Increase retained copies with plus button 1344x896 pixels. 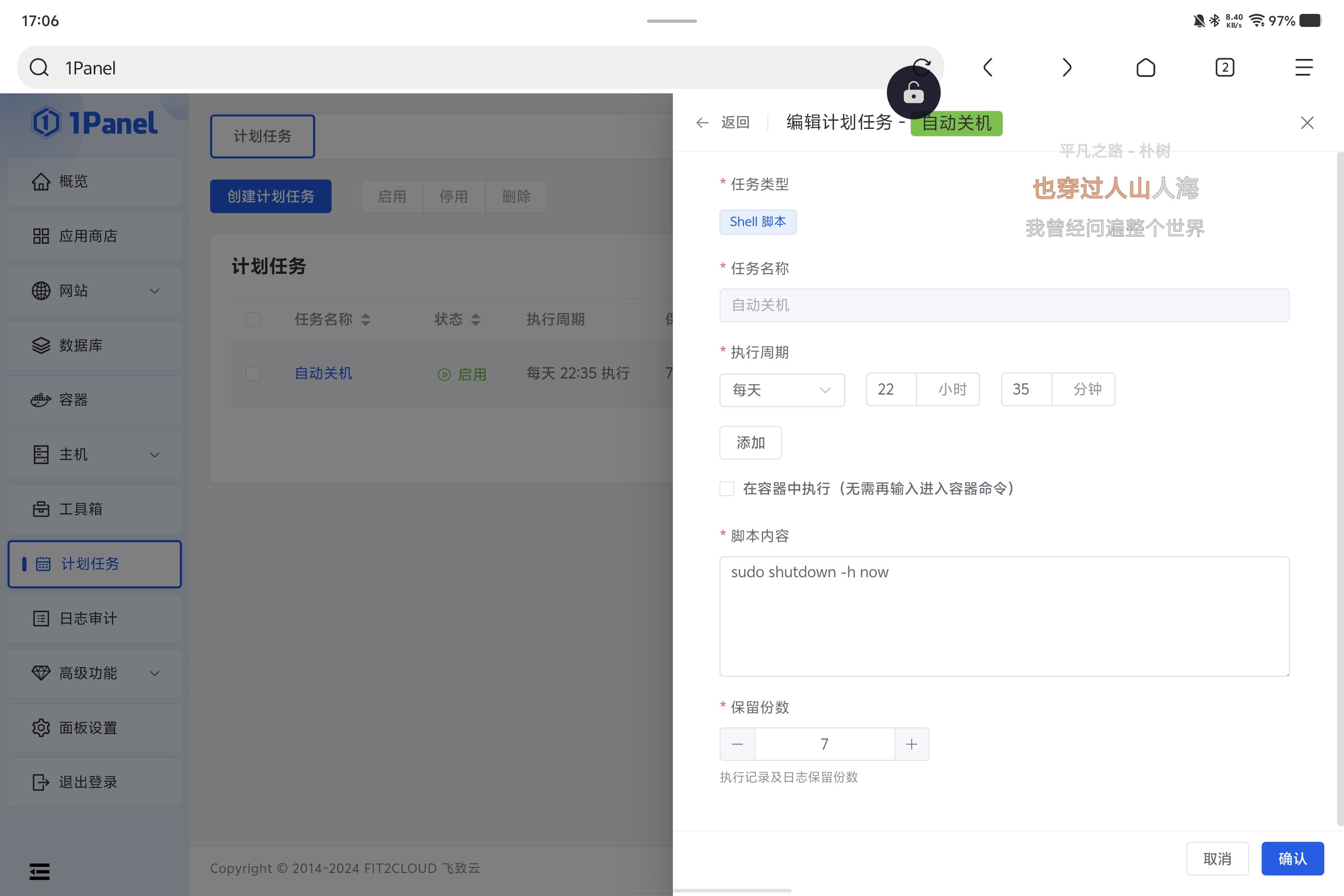(912, 744)
